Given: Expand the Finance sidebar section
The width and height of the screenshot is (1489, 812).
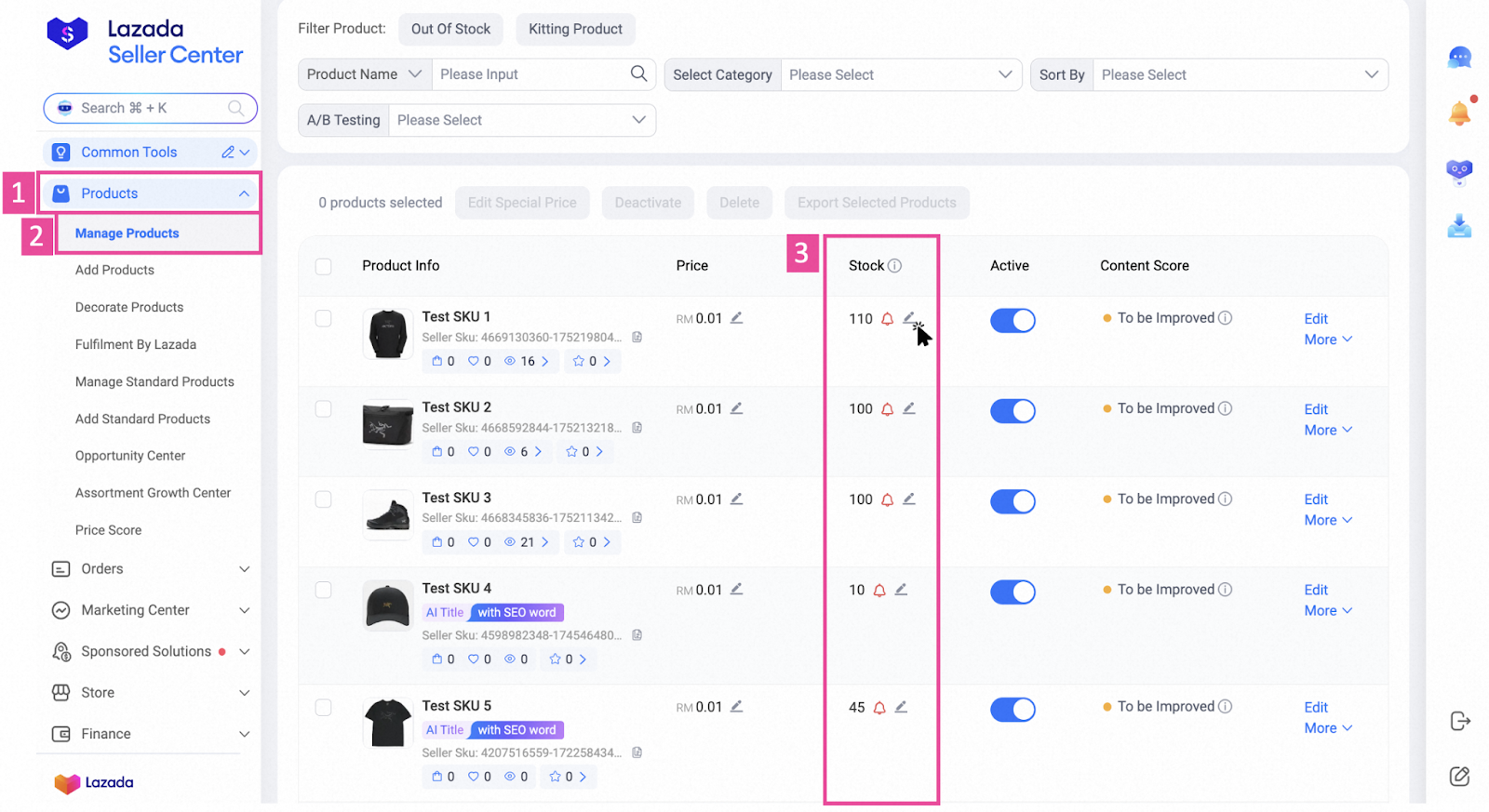Looking at the screenshot, I should 151,734.
